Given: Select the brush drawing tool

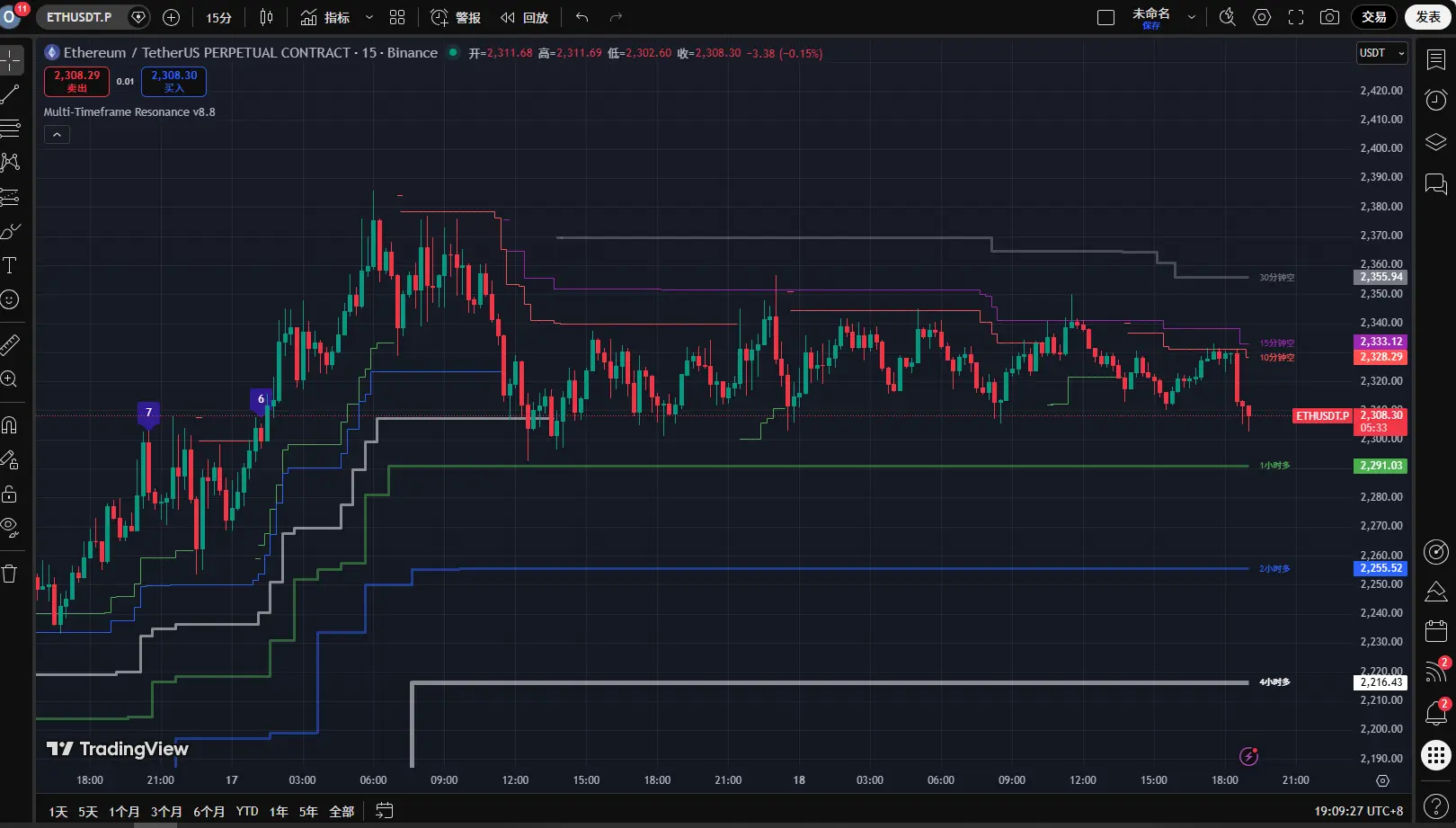Looking at the screenshot, I should (11, 231).
